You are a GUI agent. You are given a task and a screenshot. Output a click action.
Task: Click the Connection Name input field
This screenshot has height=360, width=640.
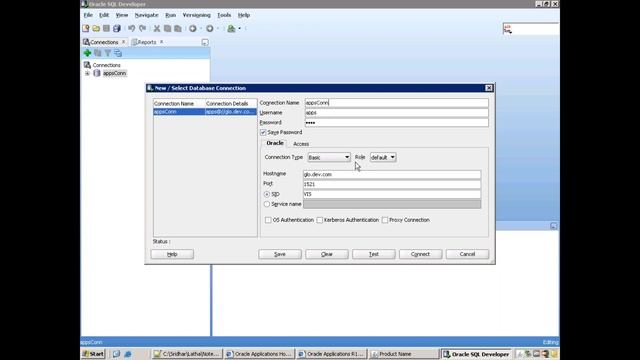pos(396,103)
